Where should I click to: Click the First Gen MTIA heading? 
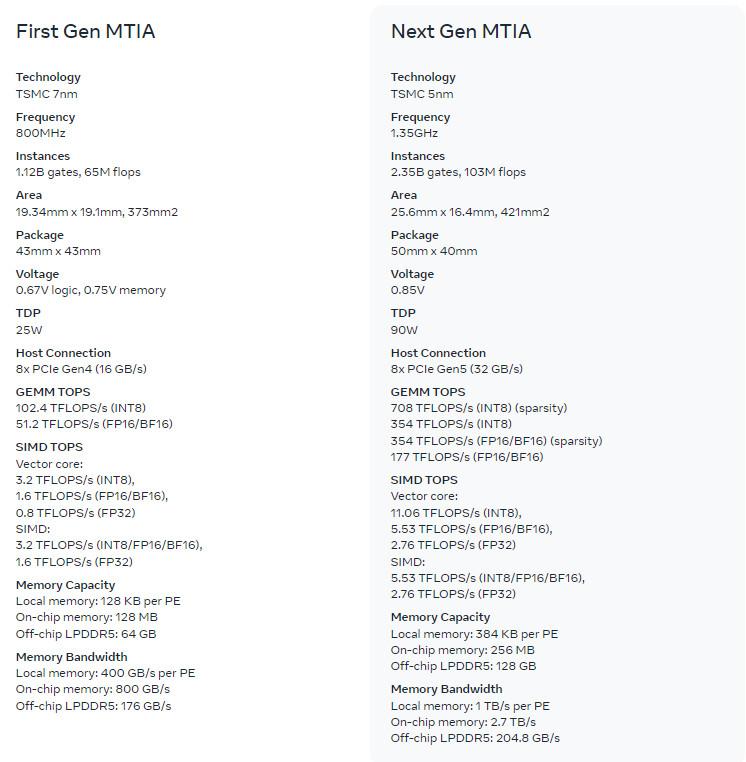tap(85, 32)
